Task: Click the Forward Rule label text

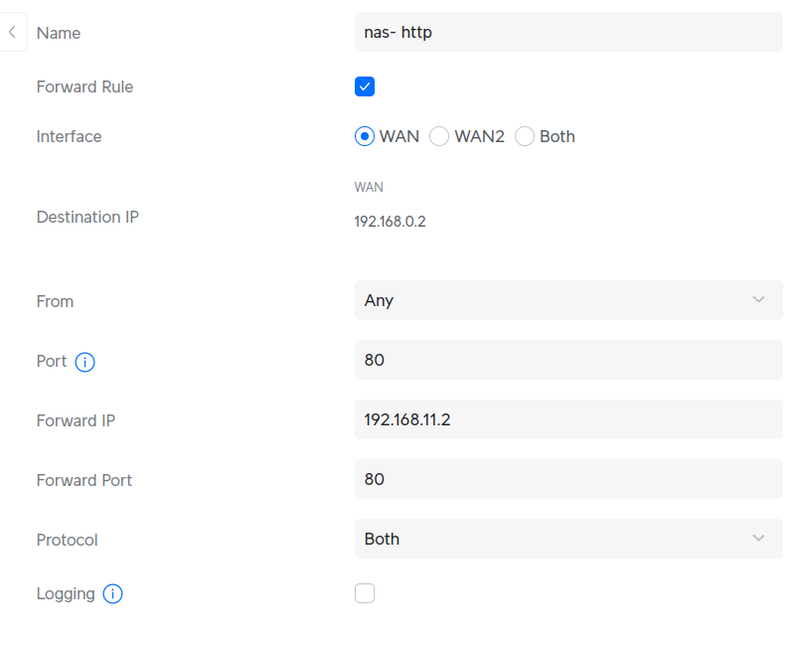Action: pyautogui.click(x=84, y=87)
